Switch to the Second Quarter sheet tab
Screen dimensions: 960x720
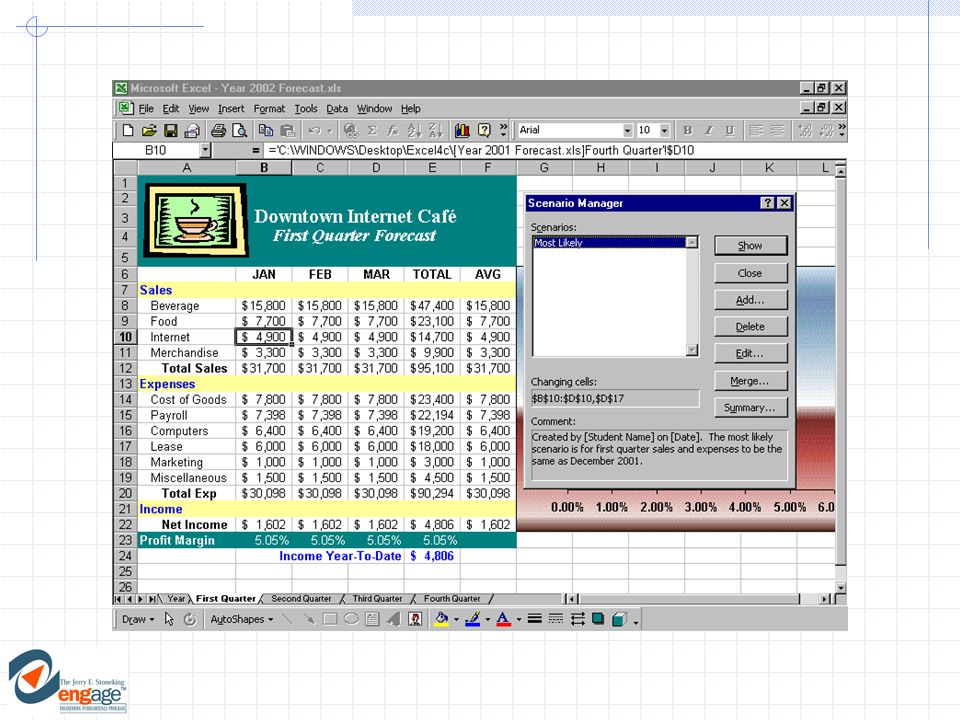(x=301, y=599)
